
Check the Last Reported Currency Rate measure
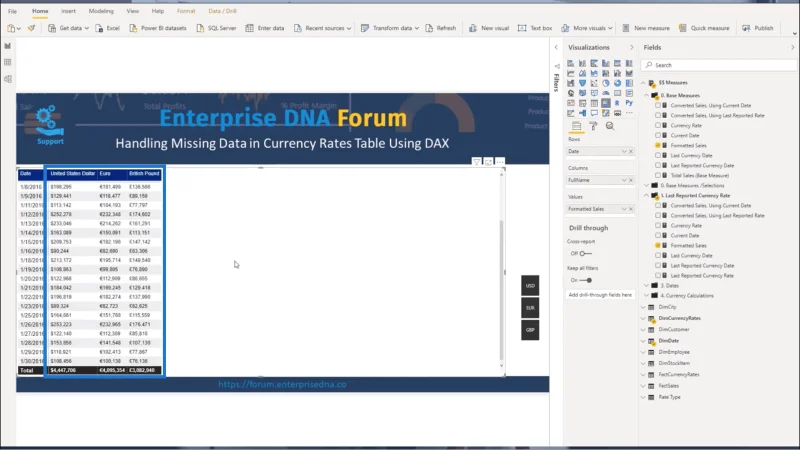[x=658, y=276]
